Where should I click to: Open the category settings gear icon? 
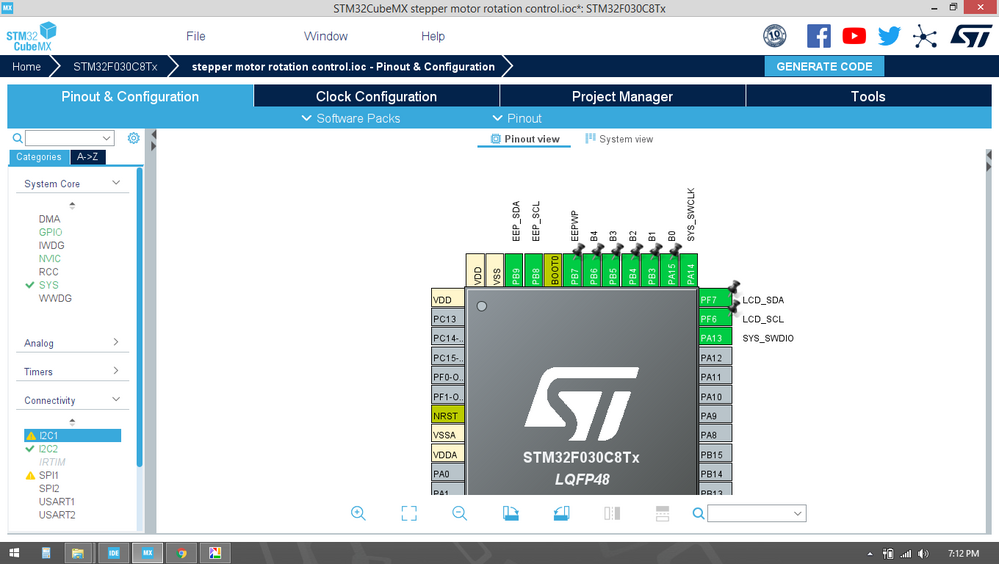[x=133, y=138]
